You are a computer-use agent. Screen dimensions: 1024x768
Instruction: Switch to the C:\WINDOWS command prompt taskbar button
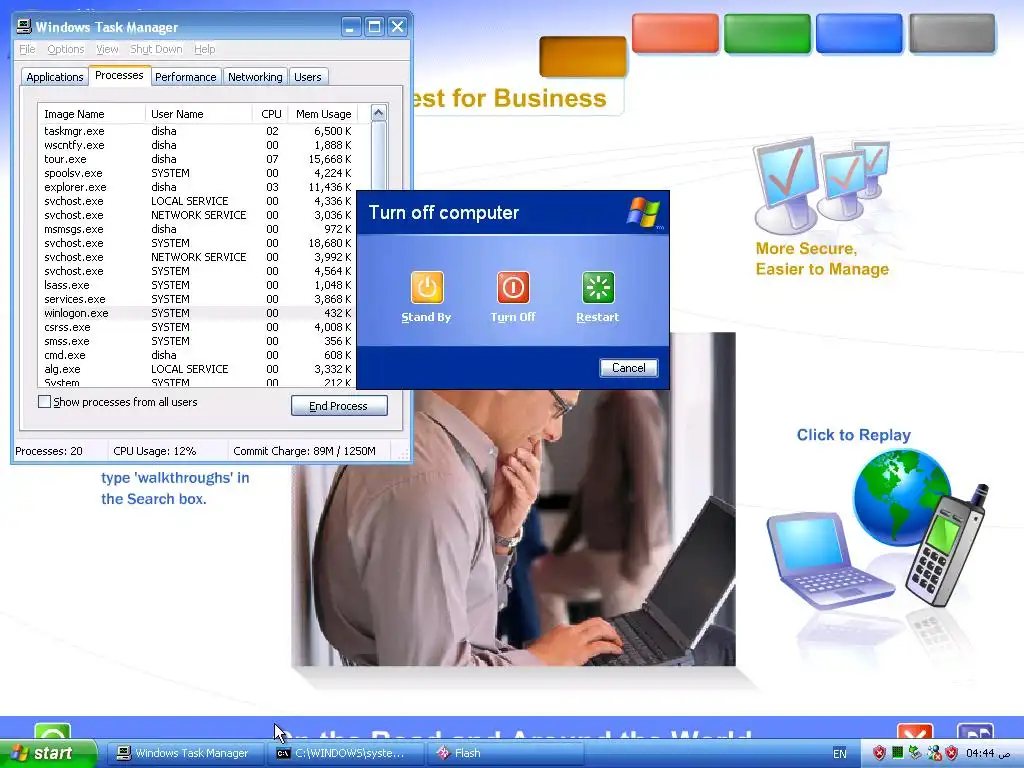[345, 753]
